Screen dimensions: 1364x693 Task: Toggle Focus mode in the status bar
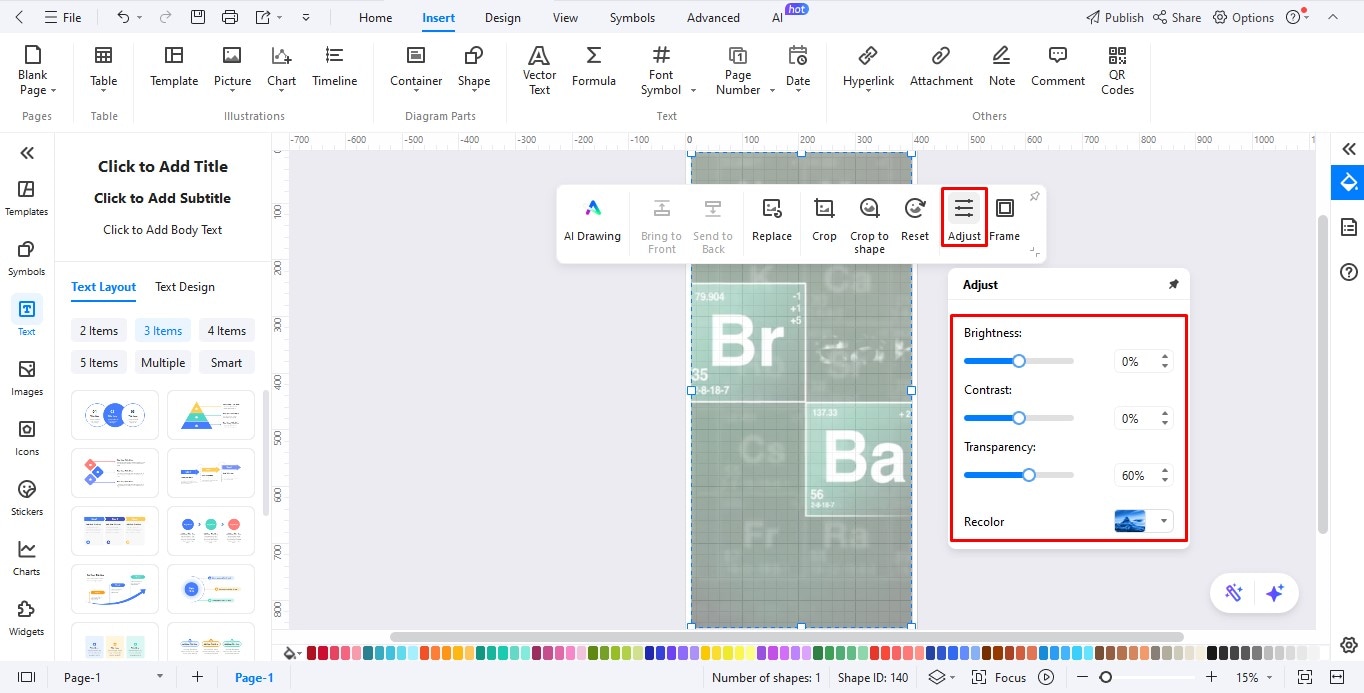coord(998,677)
